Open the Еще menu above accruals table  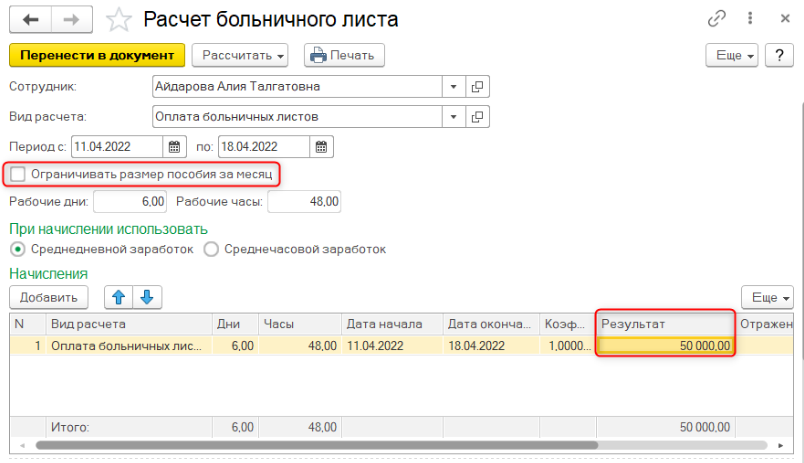pyautogui.click(x=767, y=297)
